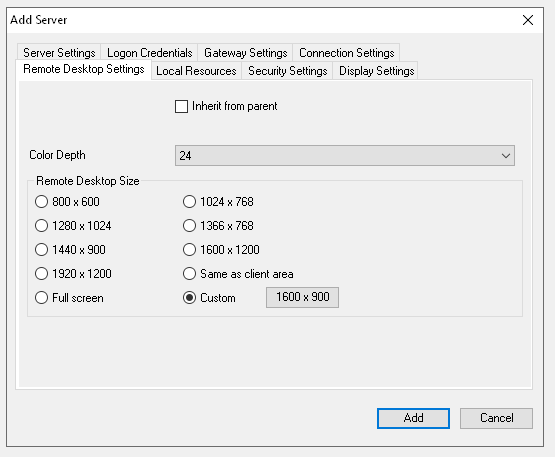This screenshot has height=457, width=555.
Task: Open the Server Settings tab
Action: pyautogui.click(x=59, y=53)
